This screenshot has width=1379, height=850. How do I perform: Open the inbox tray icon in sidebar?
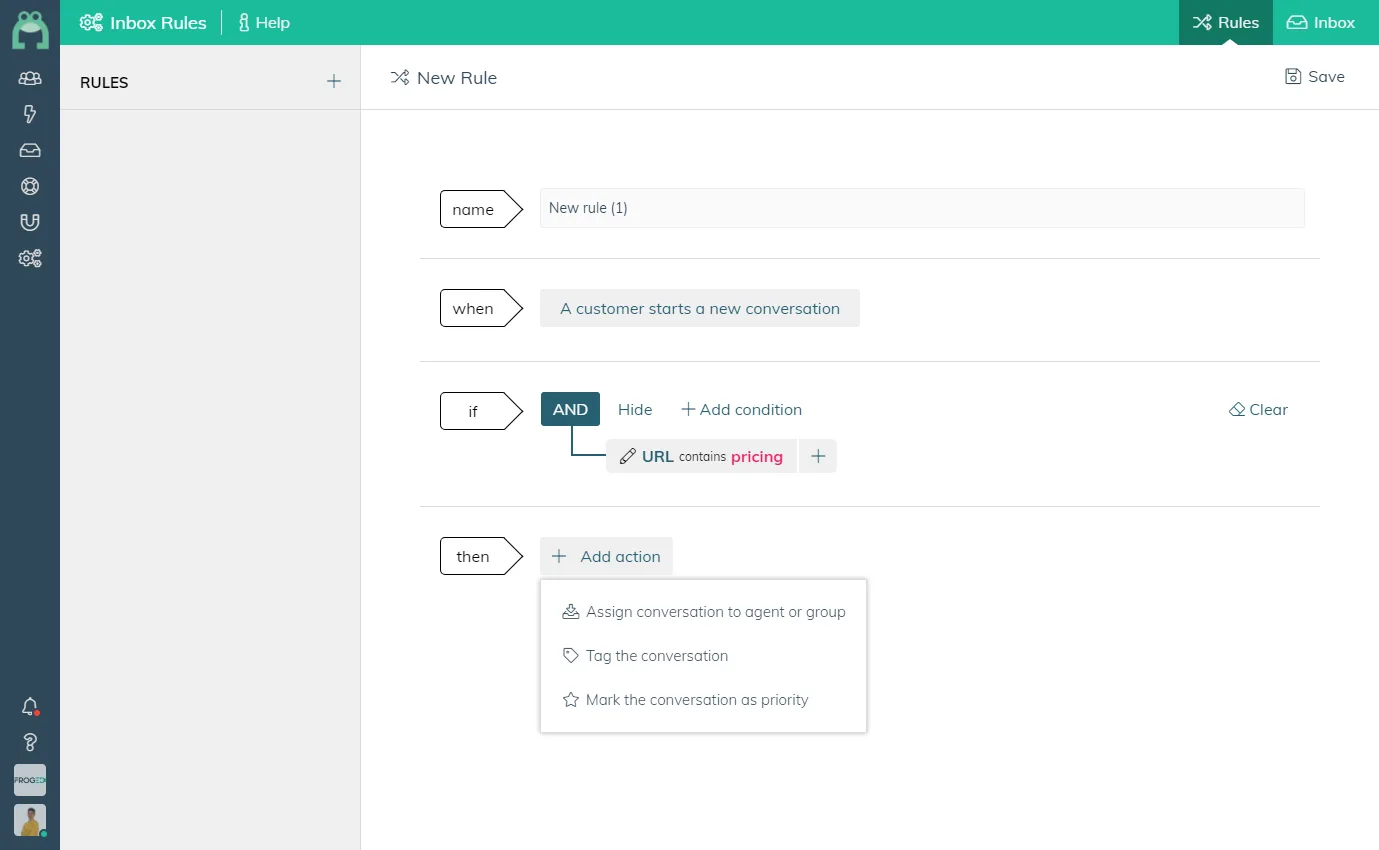pyautogui.click(x=30, y=150)
